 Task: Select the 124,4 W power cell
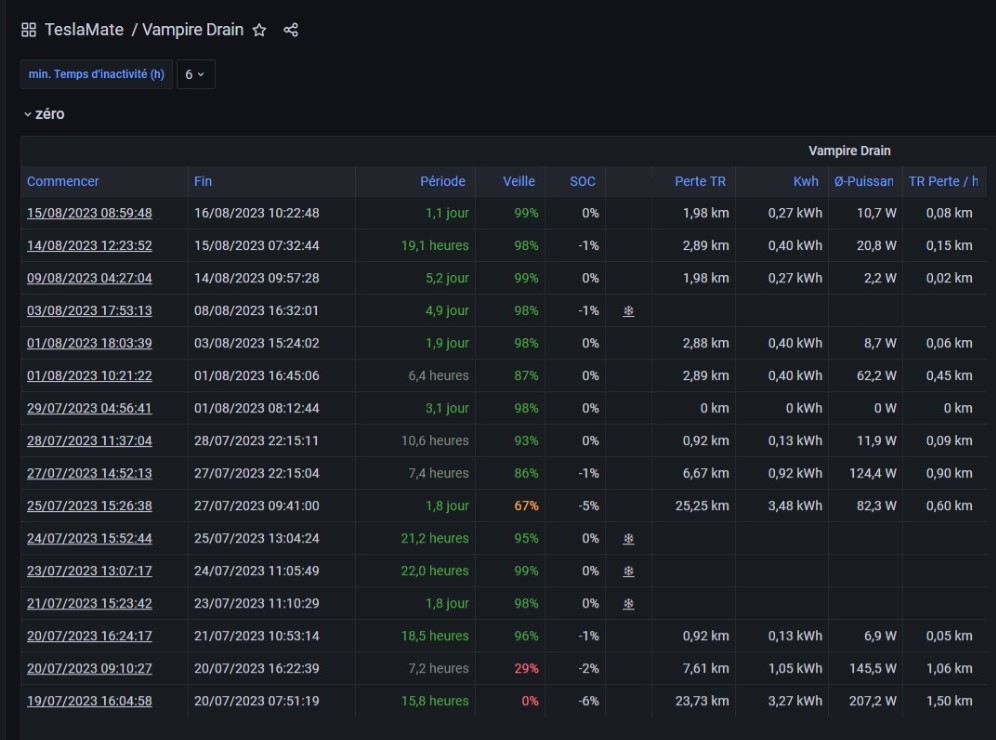[873, 473]
